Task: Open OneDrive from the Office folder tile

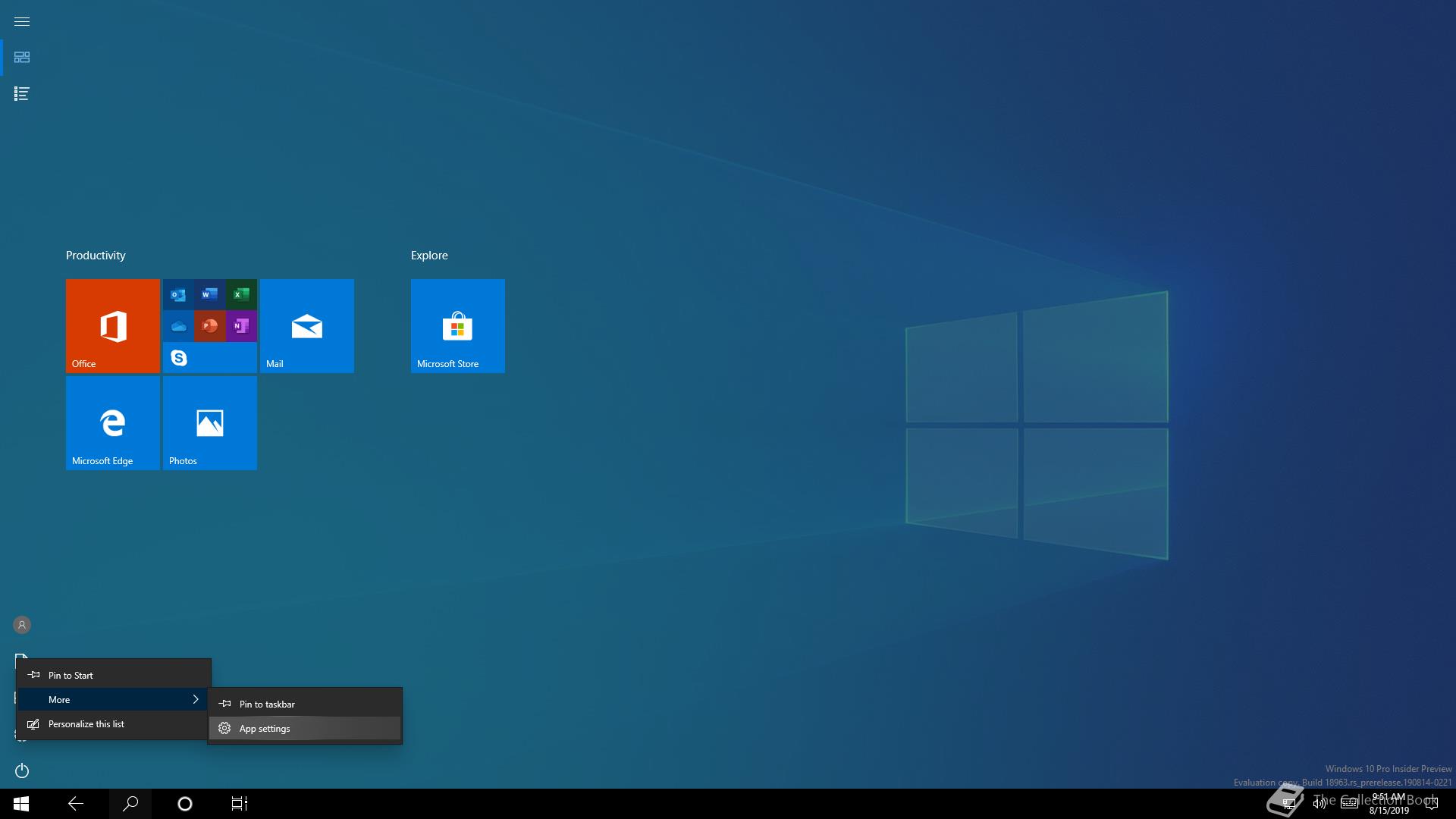Action: [x=178, y=326]
